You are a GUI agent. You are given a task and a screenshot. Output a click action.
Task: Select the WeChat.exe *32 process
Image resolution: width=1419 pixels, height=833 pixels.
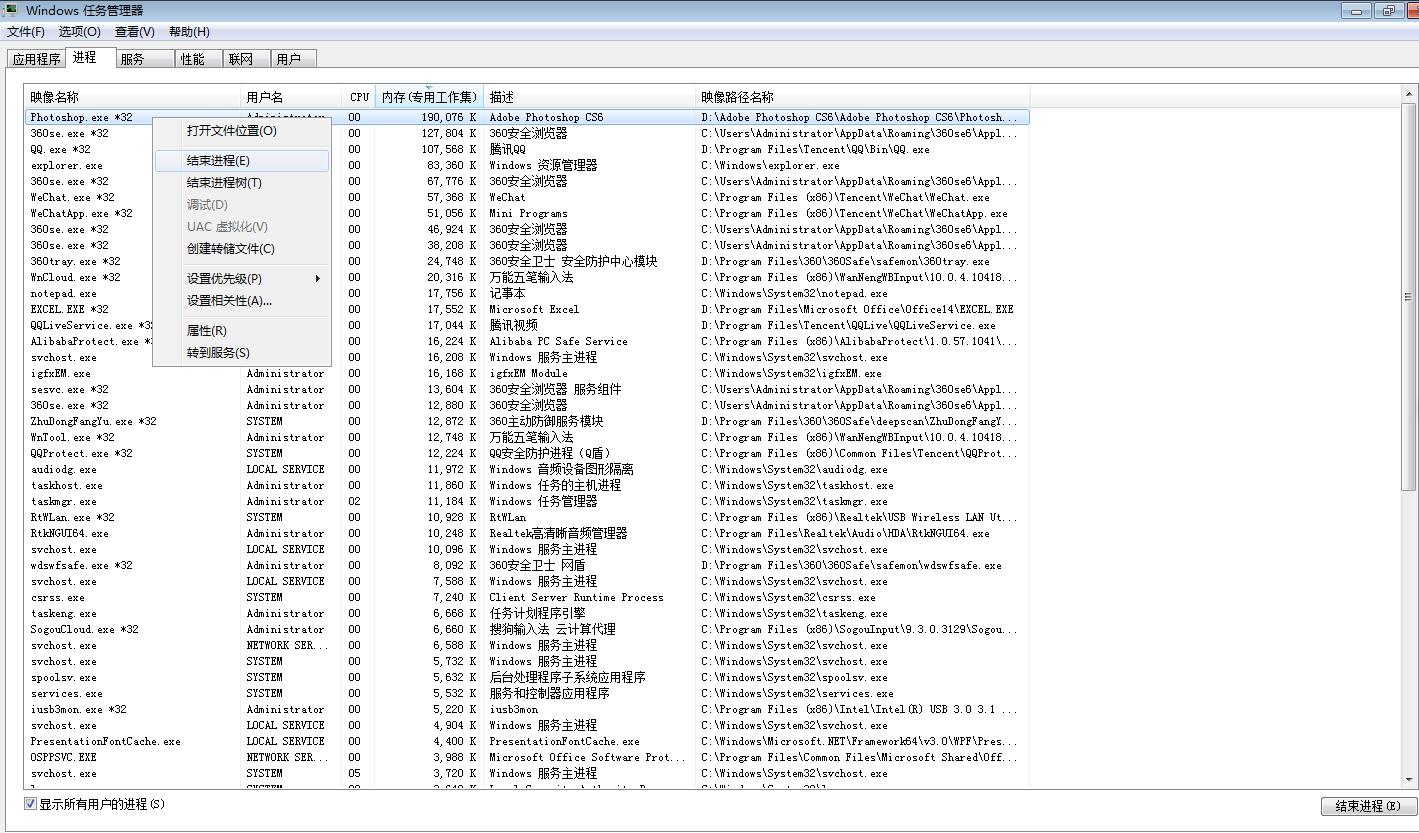pos(527,197)
